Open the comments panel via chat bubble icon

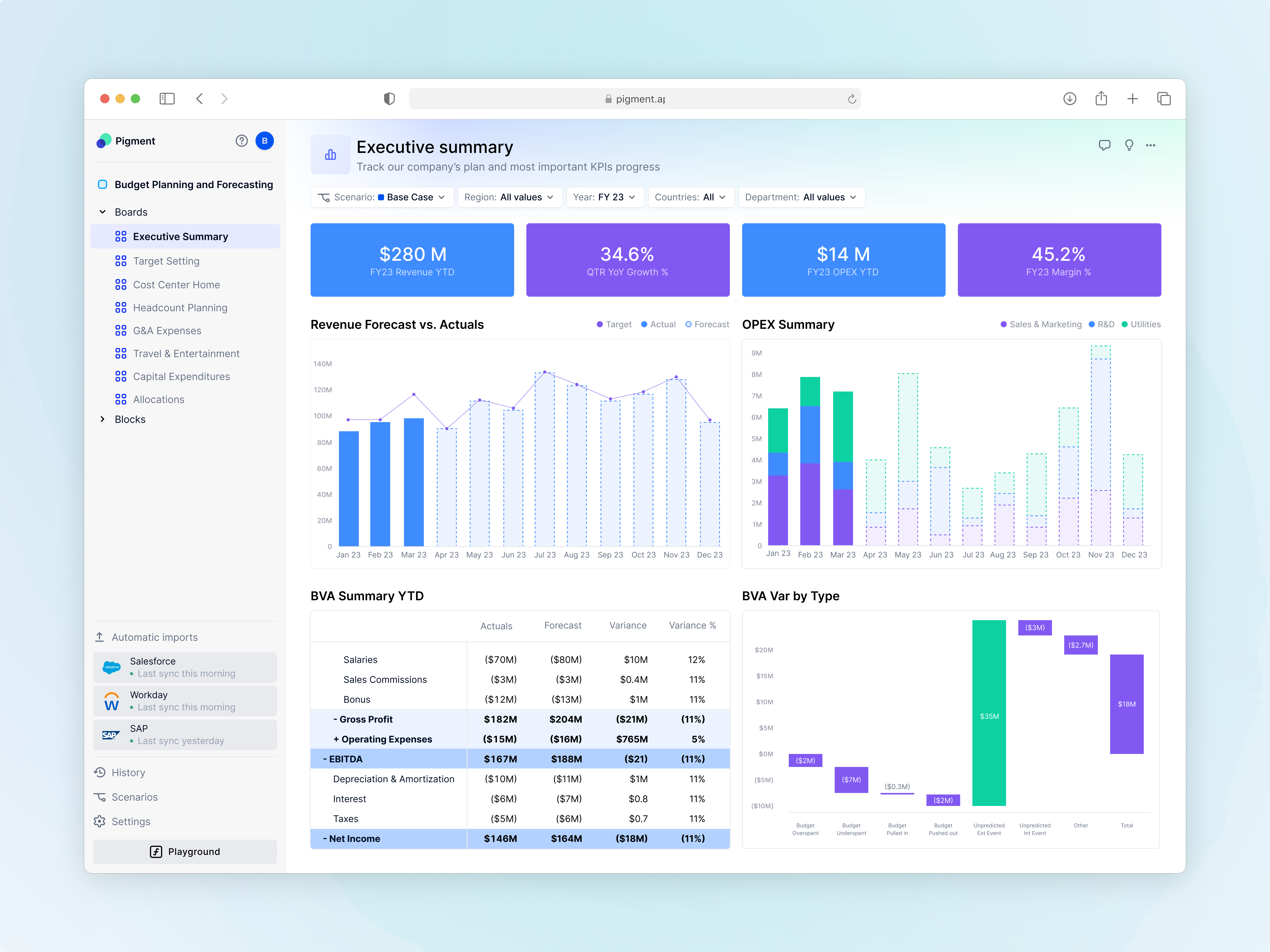1105,145
